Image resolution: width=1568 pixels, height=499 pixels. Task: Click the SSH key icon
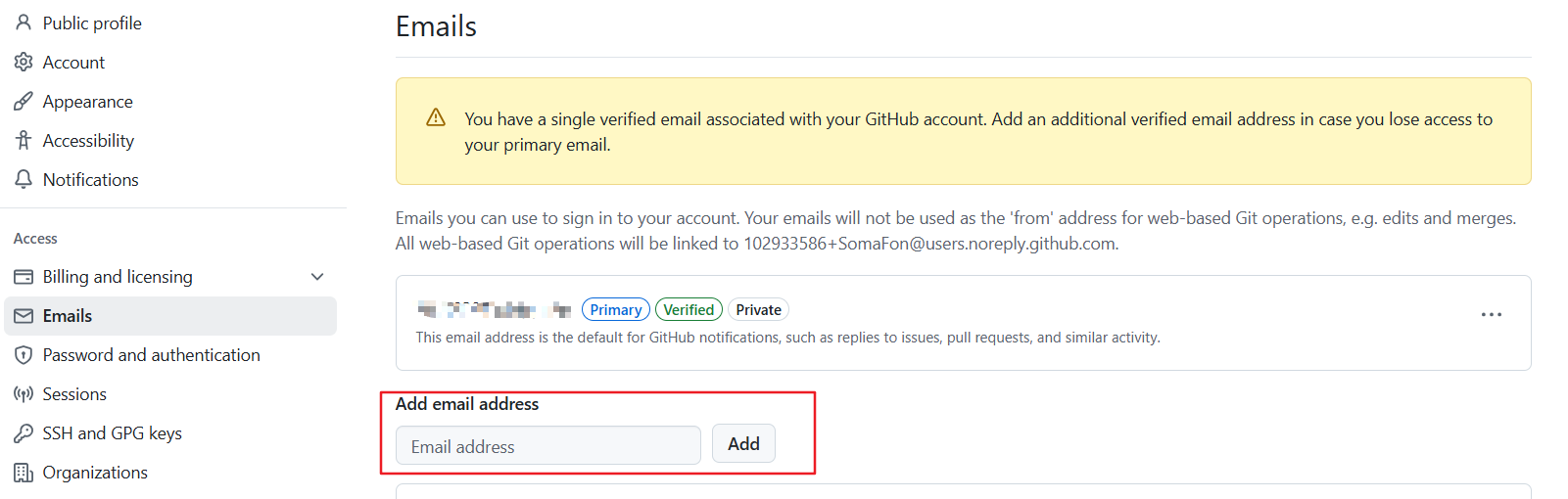[24, 433]
